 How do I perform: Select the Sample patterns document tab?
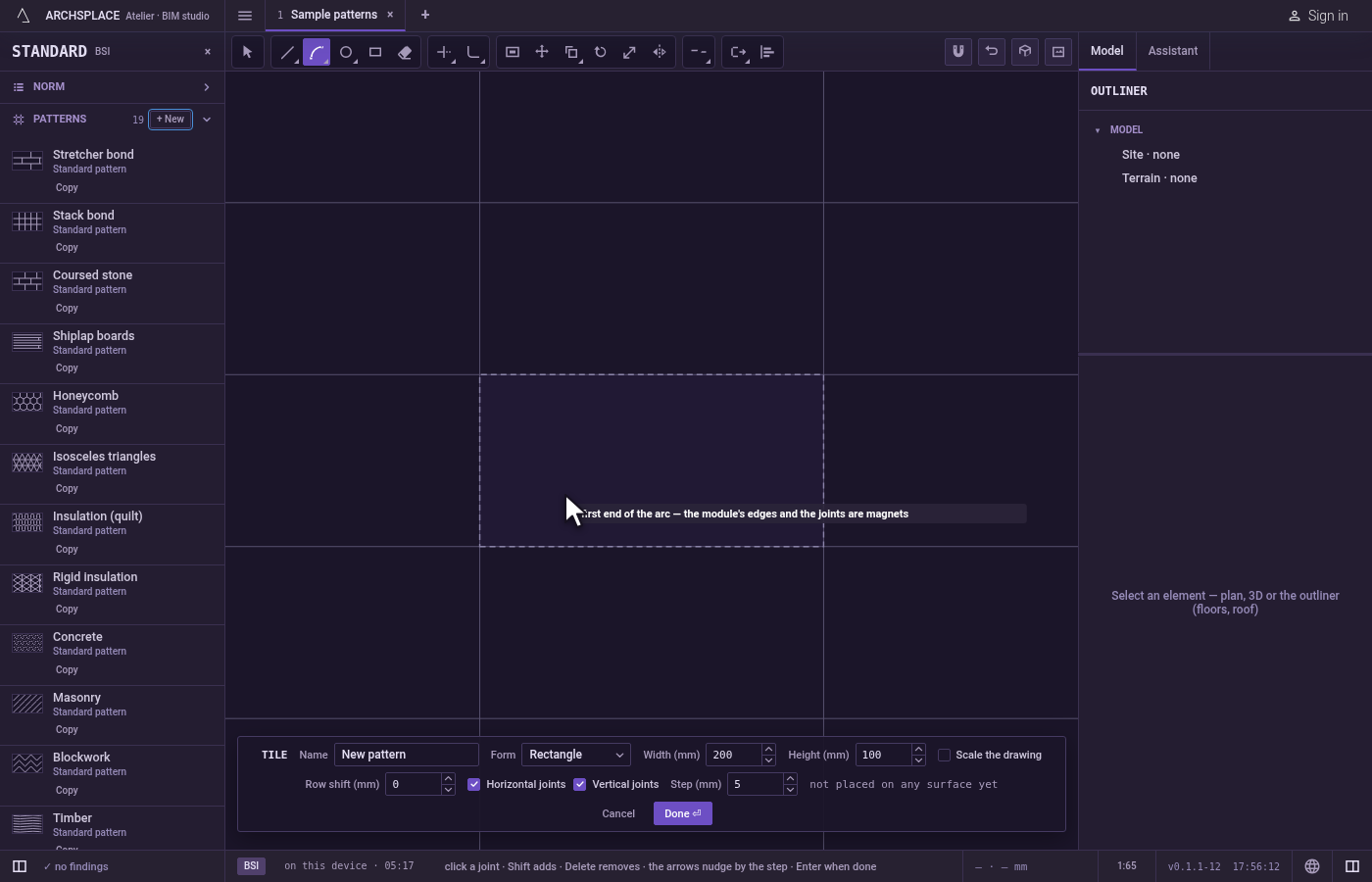[334, 15]
